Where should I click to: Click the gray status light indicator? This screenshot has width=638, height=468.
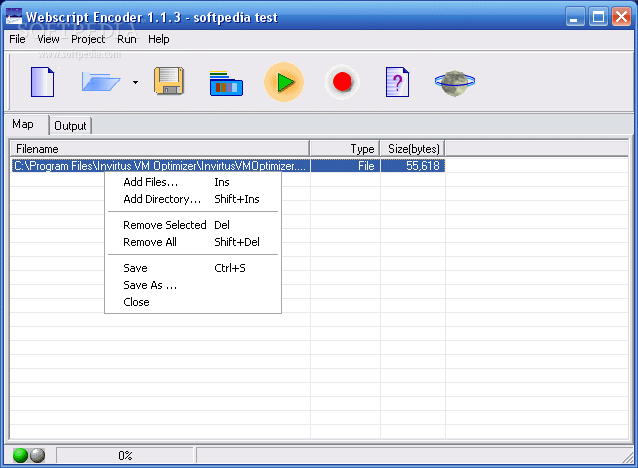(x=37, y=455)
